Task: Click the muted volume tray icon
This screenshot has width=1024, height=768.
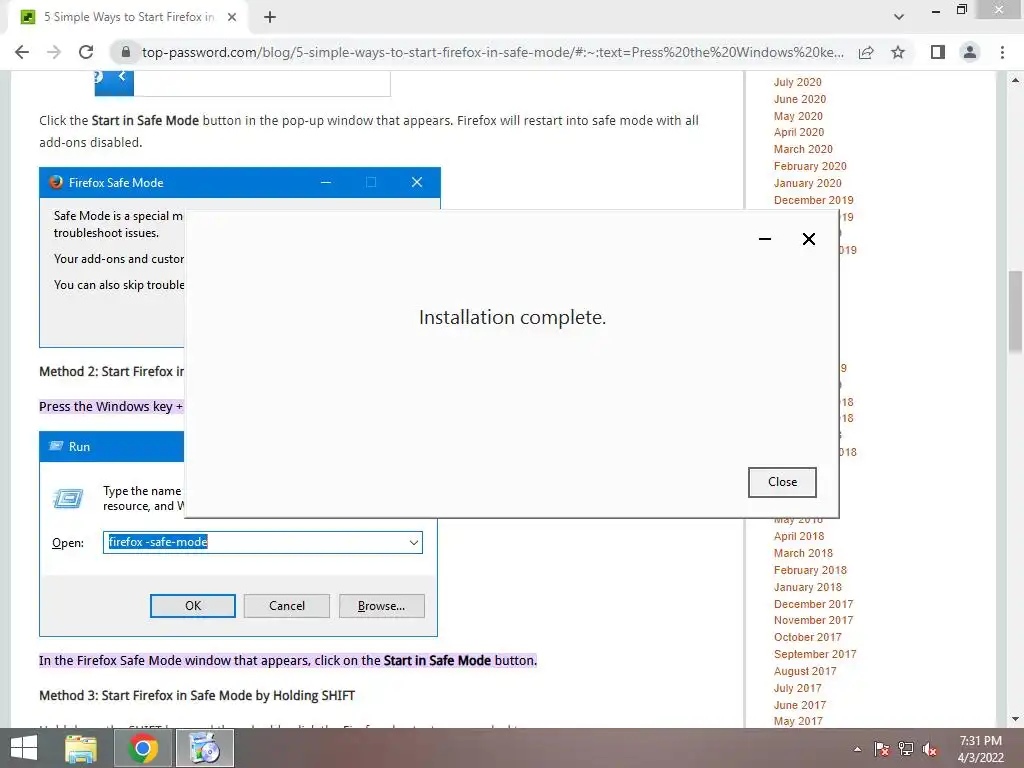Action: click(x=930, y=749)
